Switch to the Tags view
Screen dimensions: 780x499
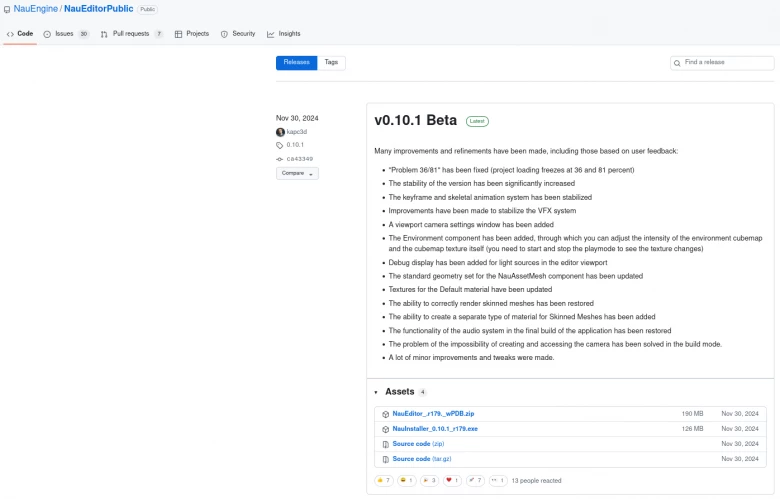point(331,63)
